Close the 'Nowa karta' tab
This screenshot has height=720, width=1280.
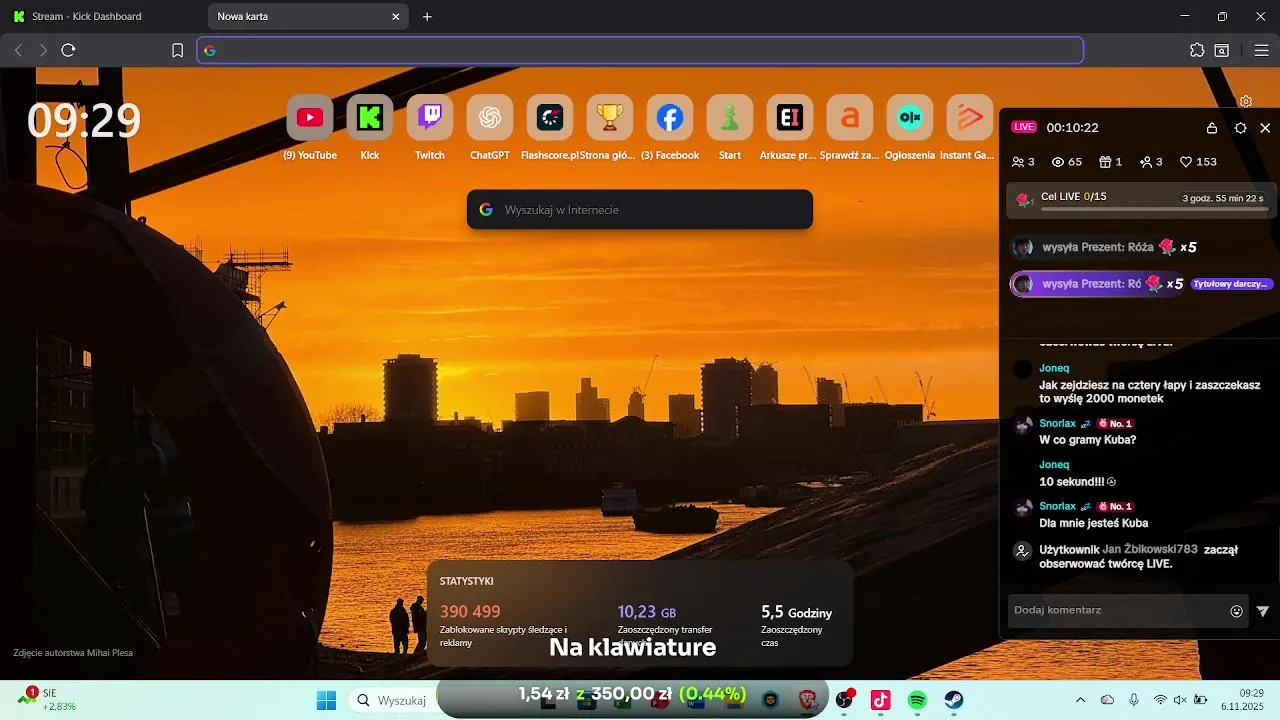pos(395,16)
